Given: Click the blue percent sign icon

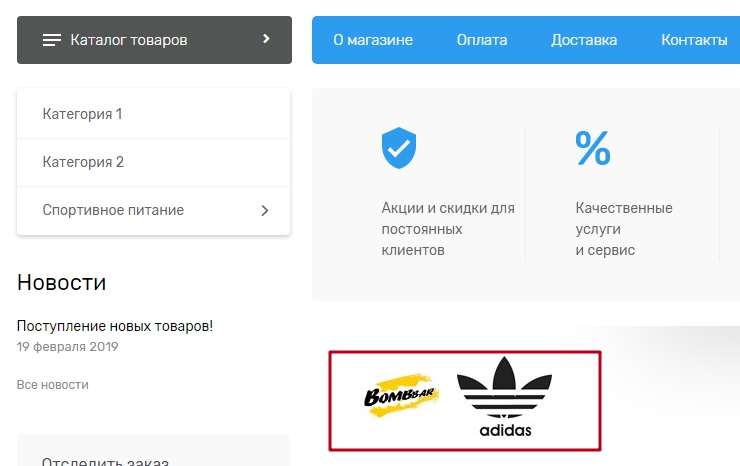Looking at the screenshot, I should [x=593, y=148].
